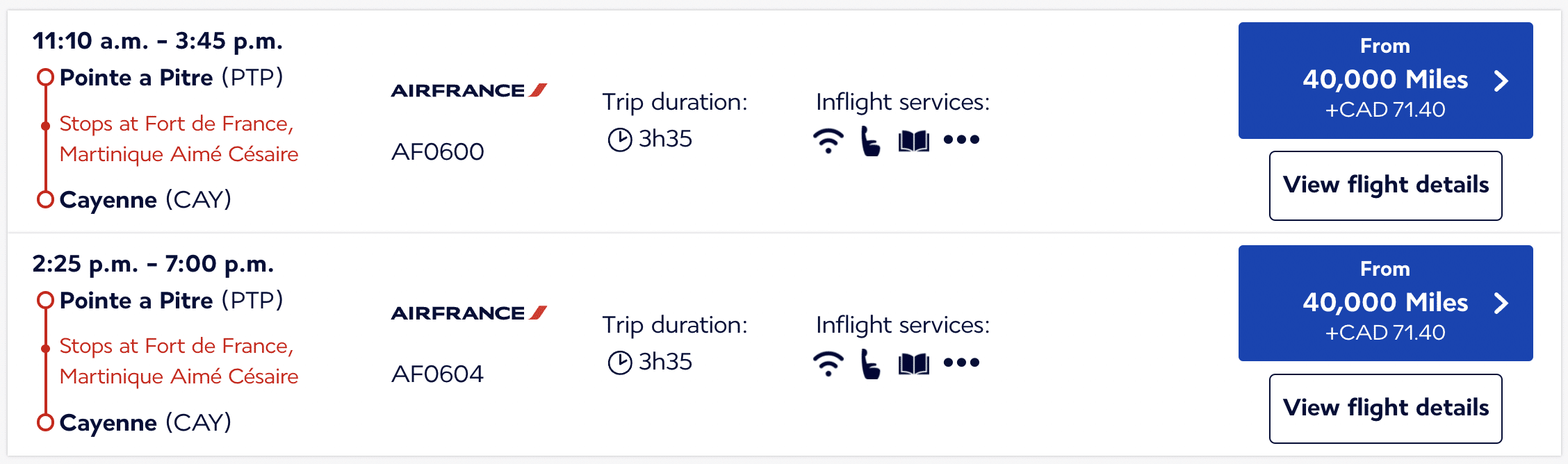The width and height of the screenshot is (1568, 464).
Task: Click Wi-Fi icon for flight AF0600
Action: coord(828,141)
